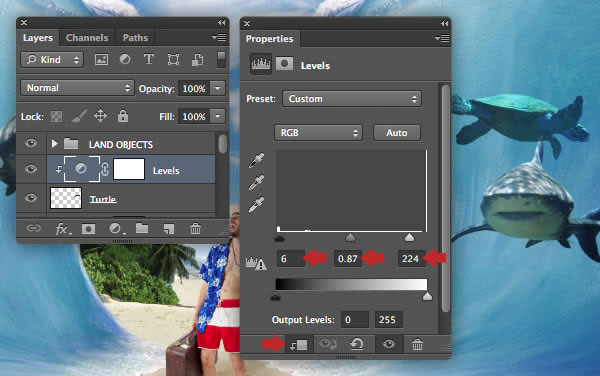Click the input midtones gray slider
This screenshot has width=600, height=376.
(350, 238)
